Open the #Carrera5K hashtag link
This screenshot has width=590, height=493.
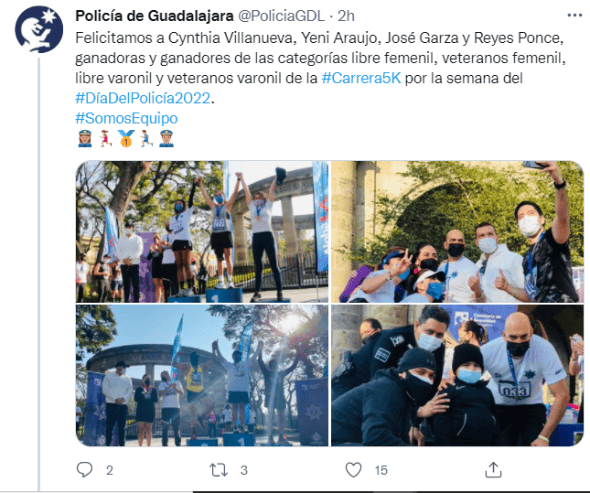pyautogui.click(x=361, y=78)
